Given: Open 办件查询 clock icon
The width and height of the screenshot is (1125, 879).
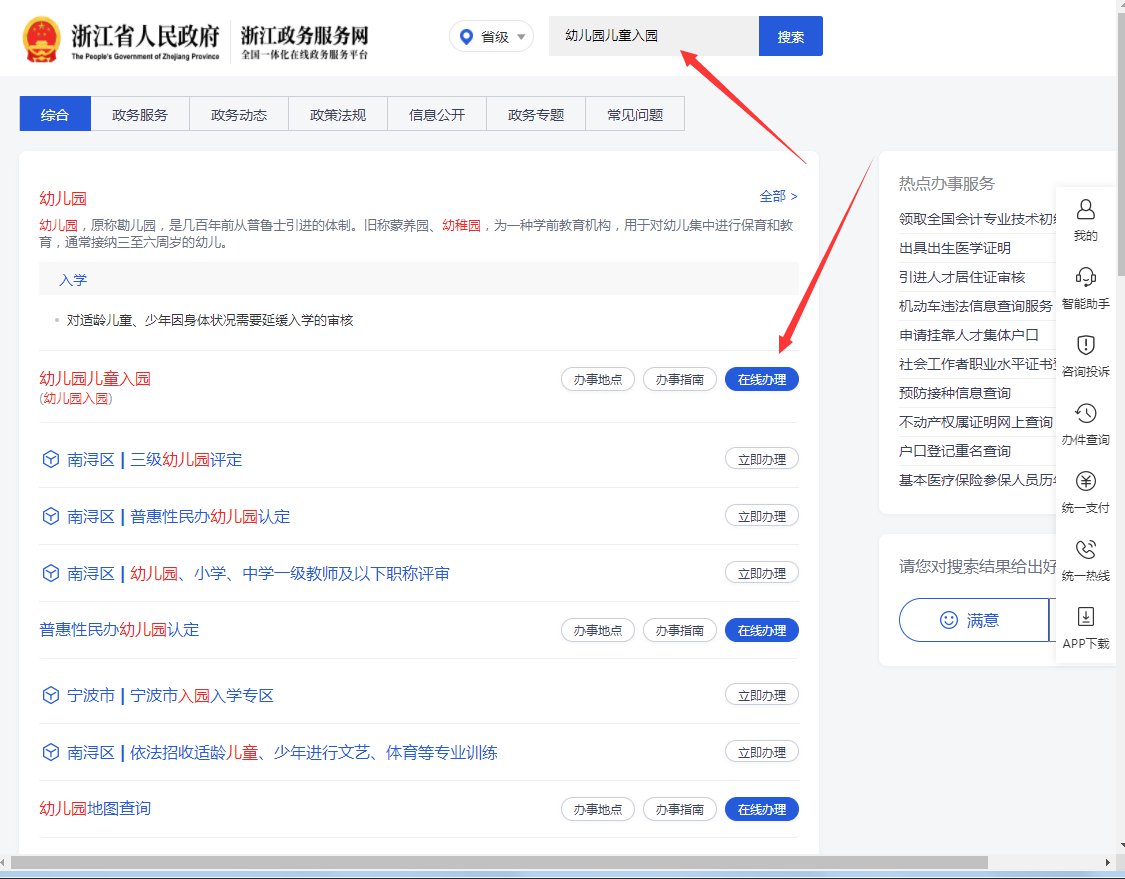Looking at the screenshot, I should [x=1085, y=414].
